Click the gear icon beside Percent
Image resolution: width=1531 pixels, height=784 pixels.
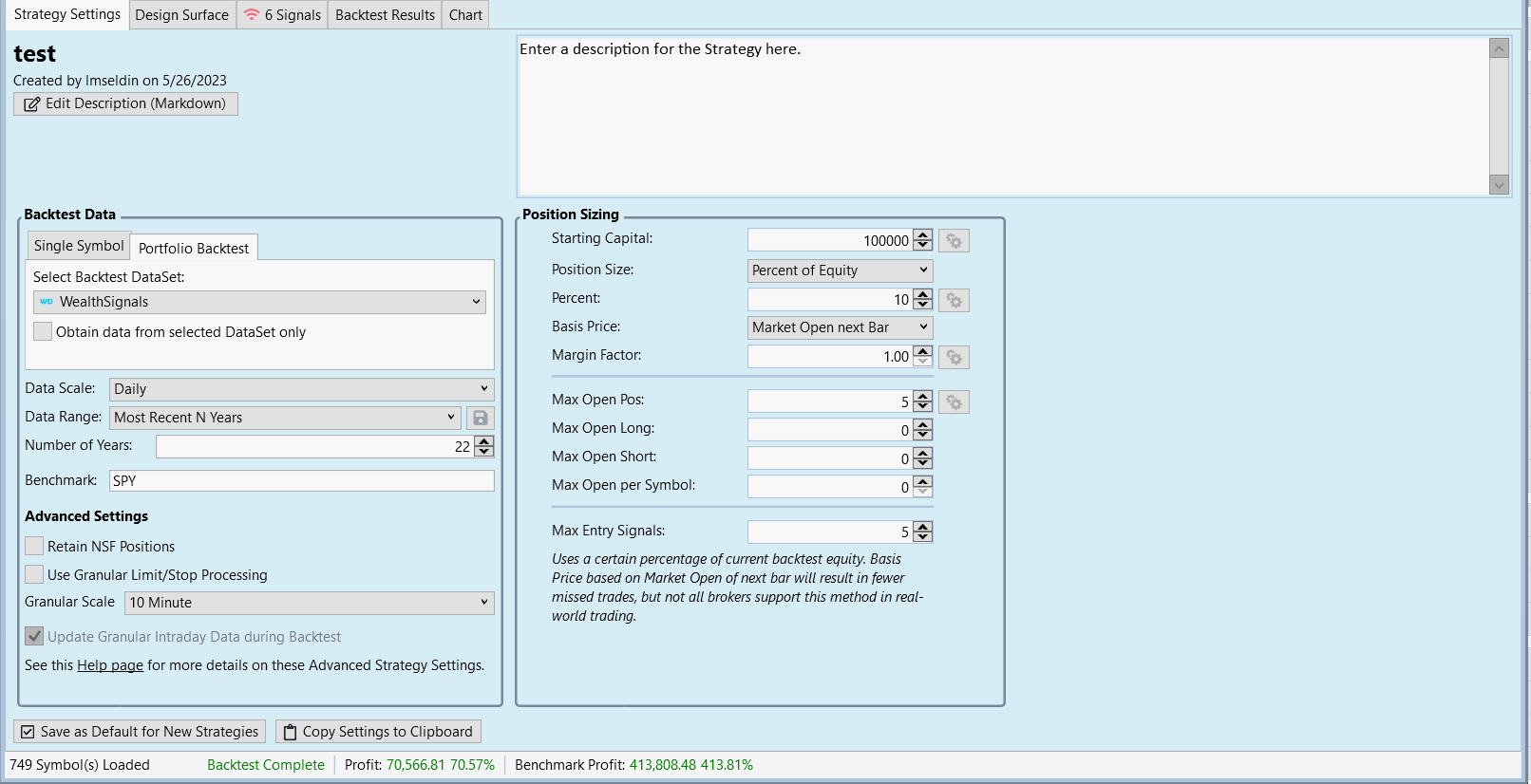(954, 300)
